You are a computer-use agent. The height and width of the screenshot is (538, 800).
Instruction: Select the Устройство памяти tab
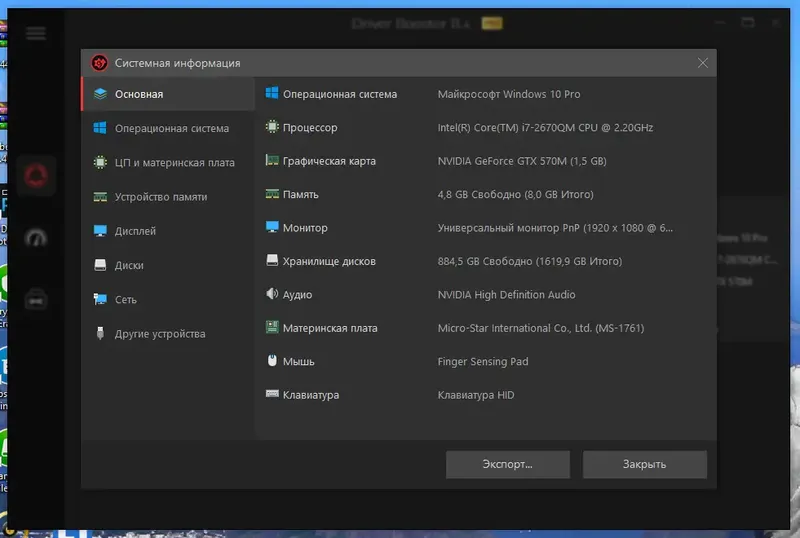point(168,197)
